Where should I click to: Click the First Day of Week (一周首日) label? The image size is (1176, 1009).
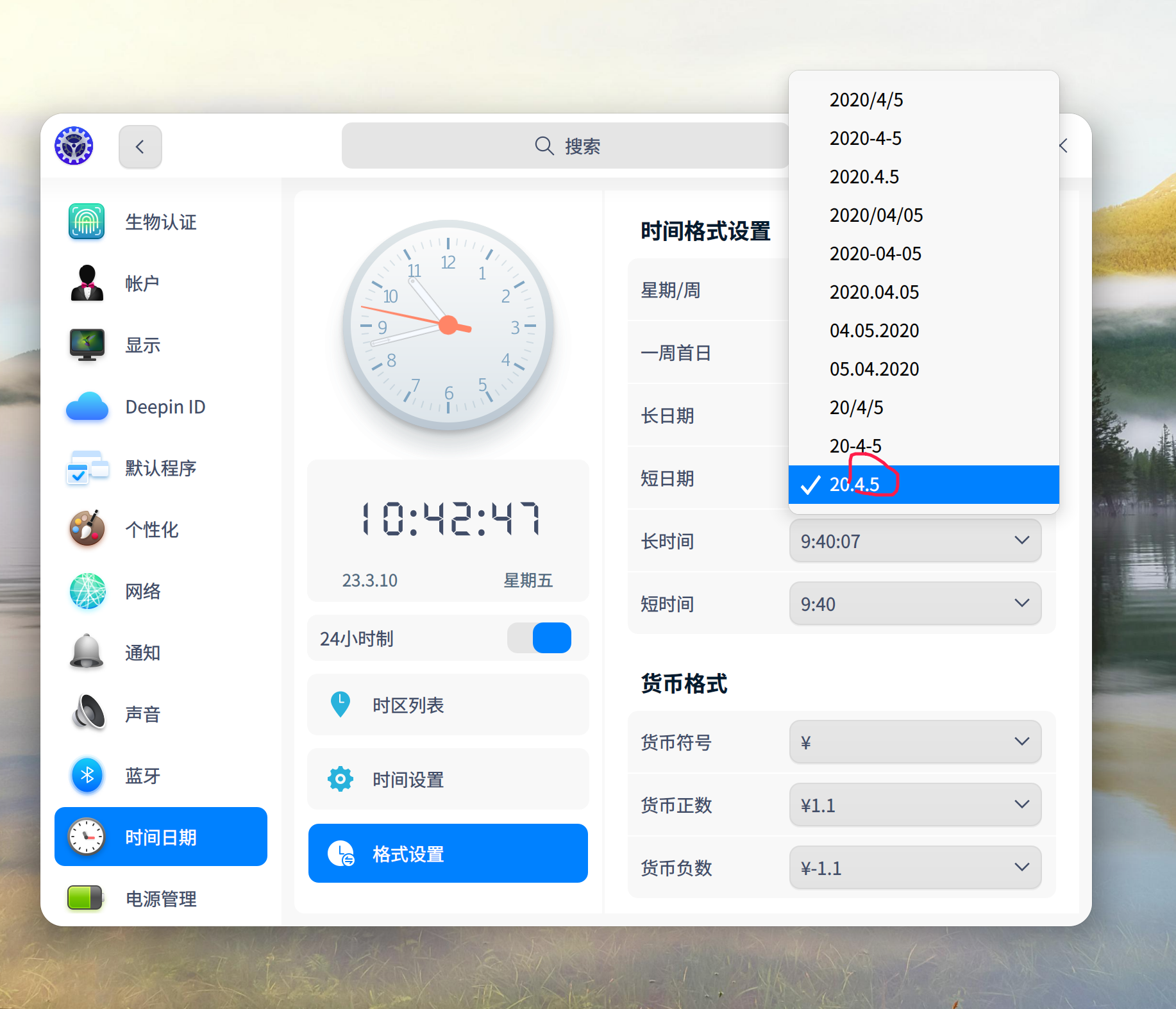click(676, 353)
